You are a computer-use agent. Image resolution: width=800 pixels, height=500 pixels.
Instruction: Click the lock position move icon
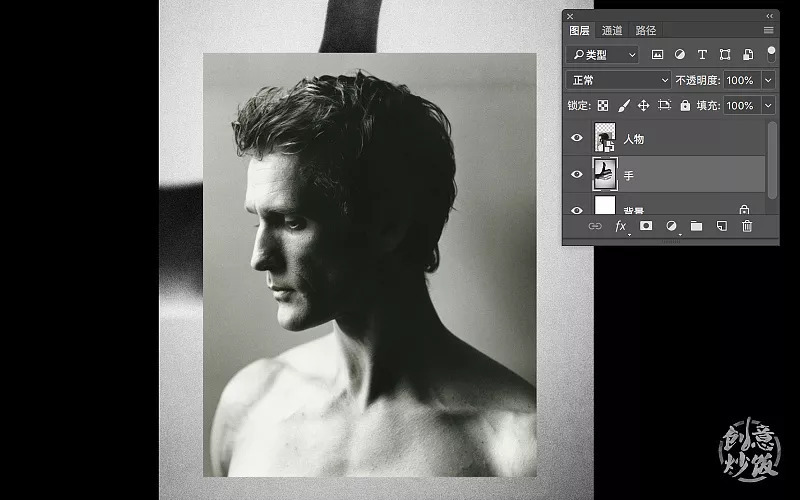click(643, 105)
